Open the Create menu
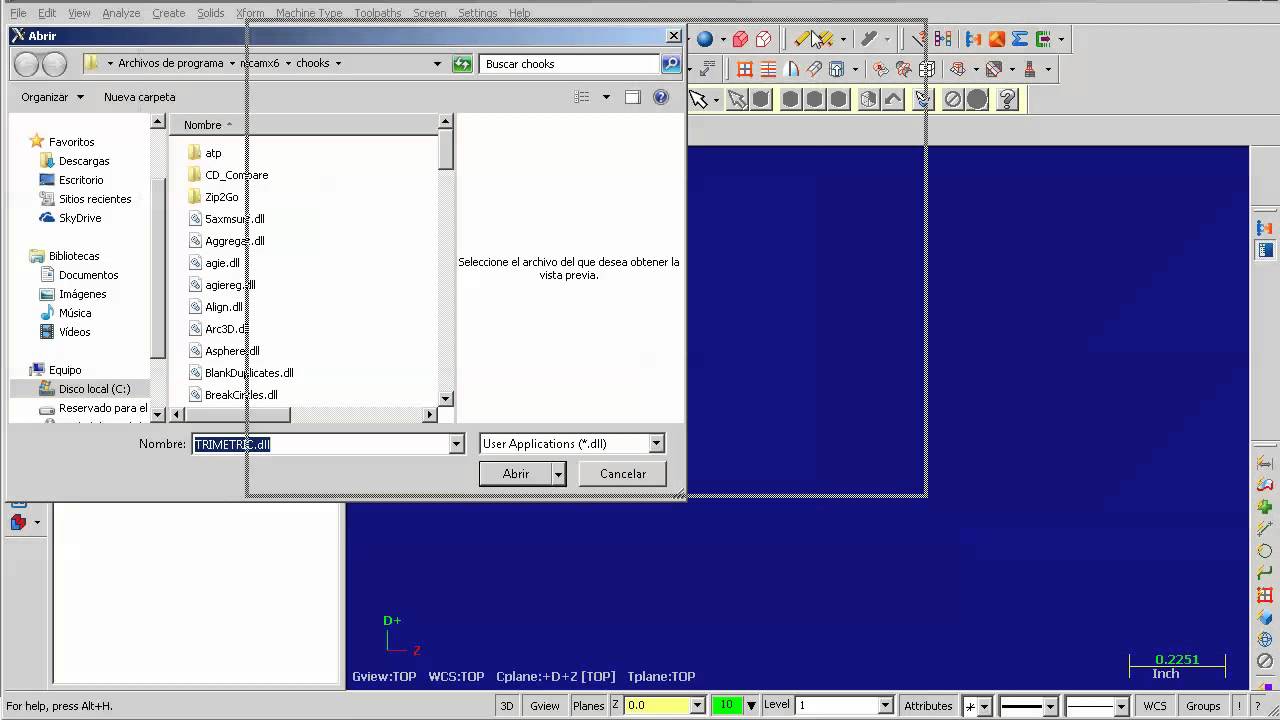This screenshot has width=1280, height=720. pyautogui.click(x=168, y=13)
